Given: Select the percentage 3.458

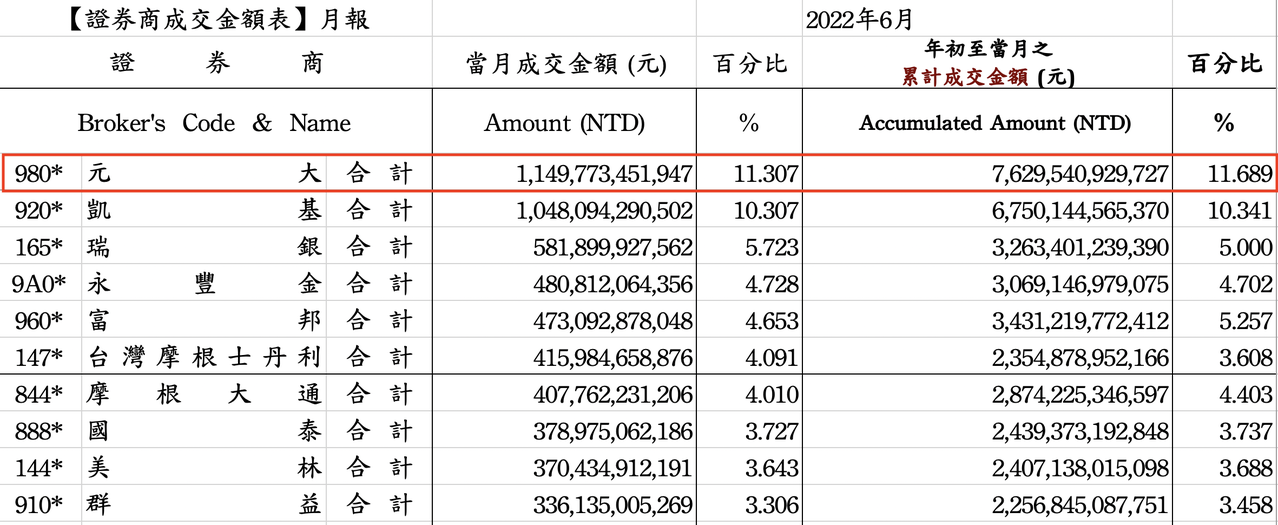Looking at the screenshot, I should point(1247,505).
